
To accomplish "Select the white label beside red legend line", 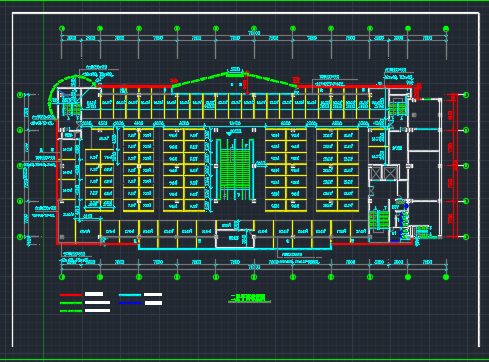I will tap(94, 294).
